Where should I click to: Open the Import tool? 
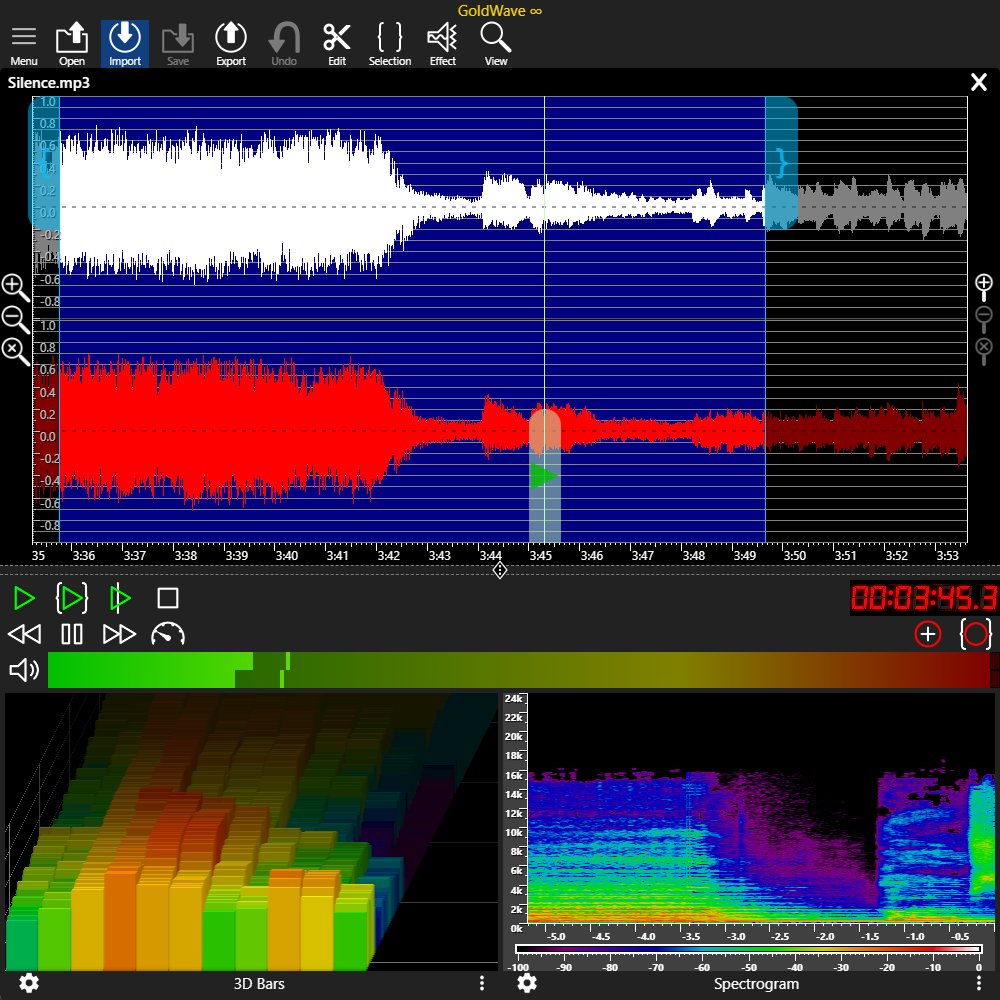tap(124, 42)
